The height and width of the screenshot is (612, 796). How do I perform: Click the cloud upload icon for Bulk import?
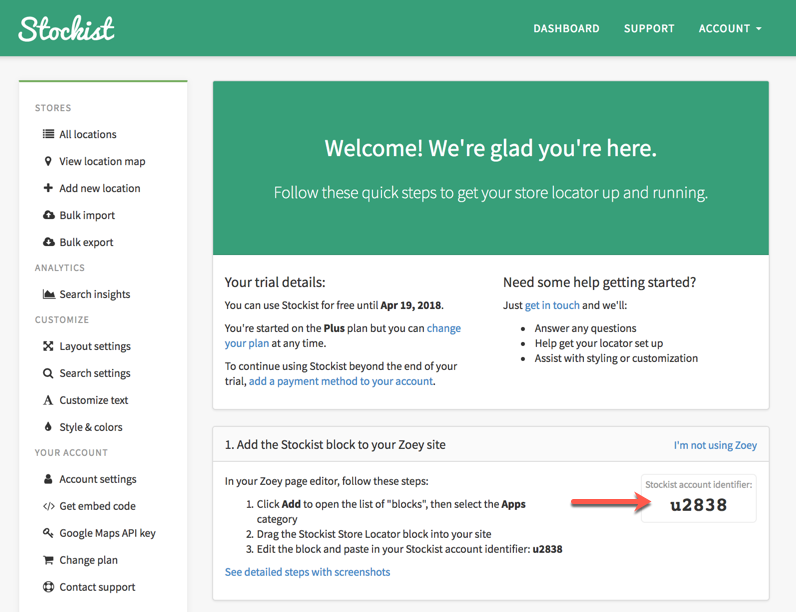49,215
